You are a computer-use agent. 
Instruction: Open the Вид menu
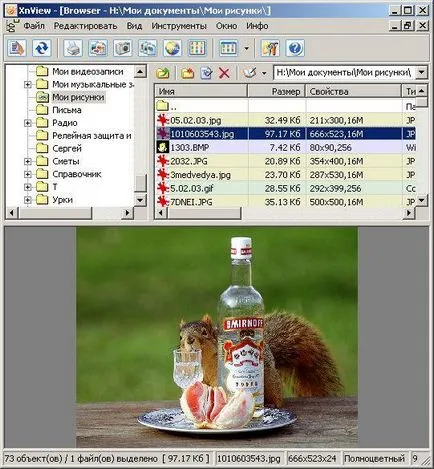(x=134, y=26)
